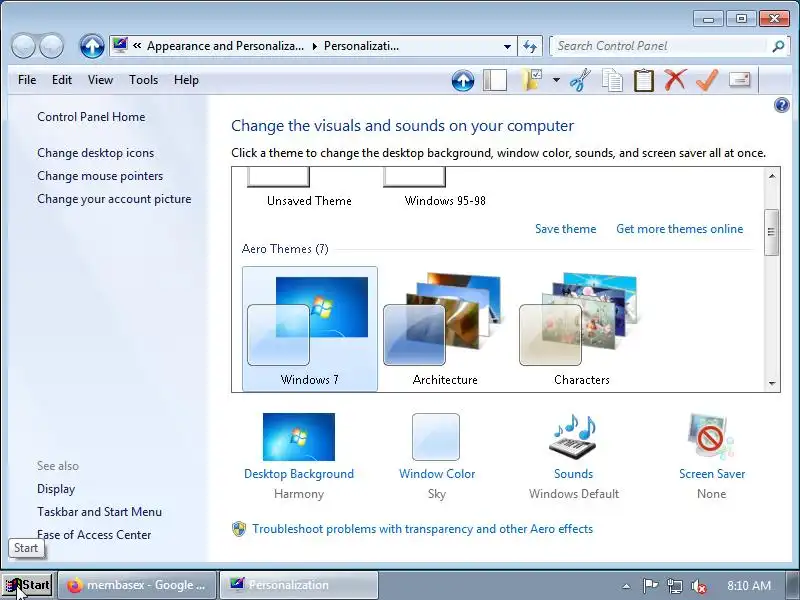The image size is (800, 600).
Task: Click Get more themes online link
Action: tap(680, 229)
